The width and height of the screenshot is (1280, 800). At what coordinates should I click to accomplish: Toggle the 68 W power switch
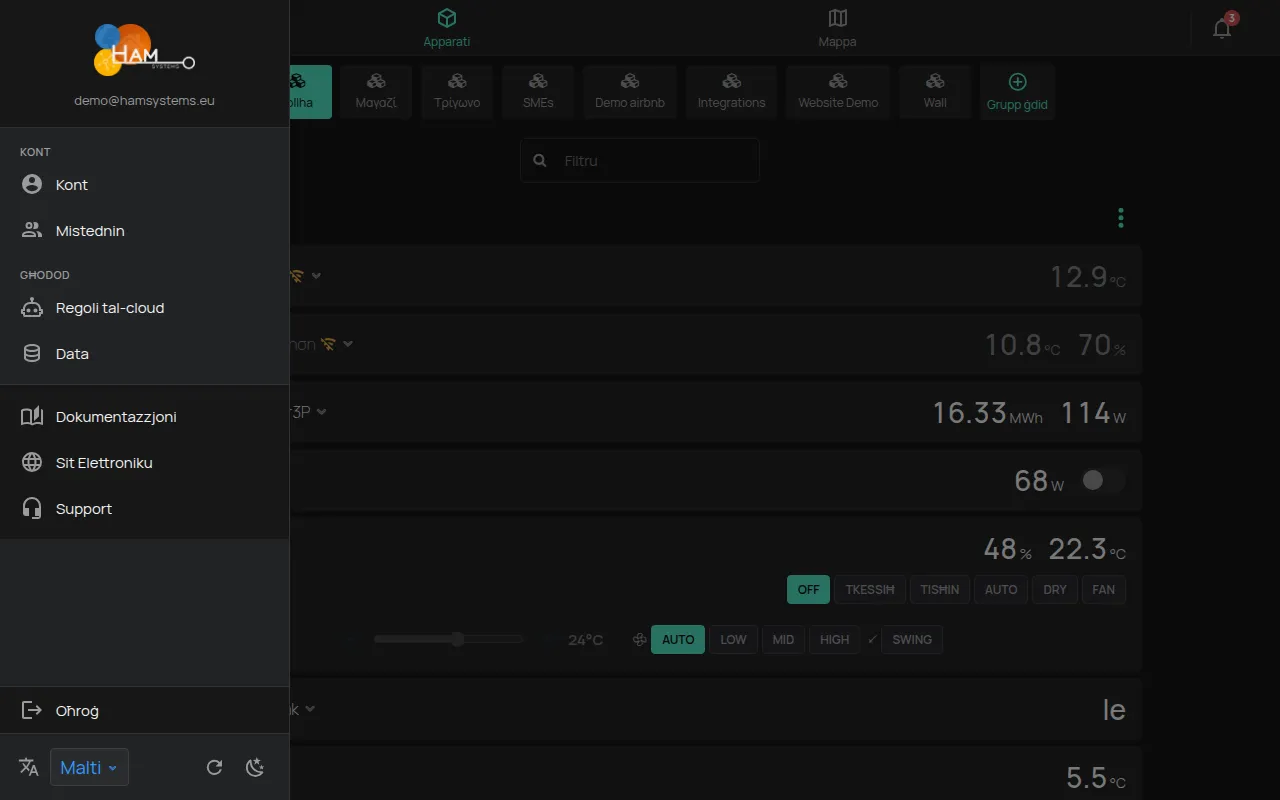tap(1101, 481)
